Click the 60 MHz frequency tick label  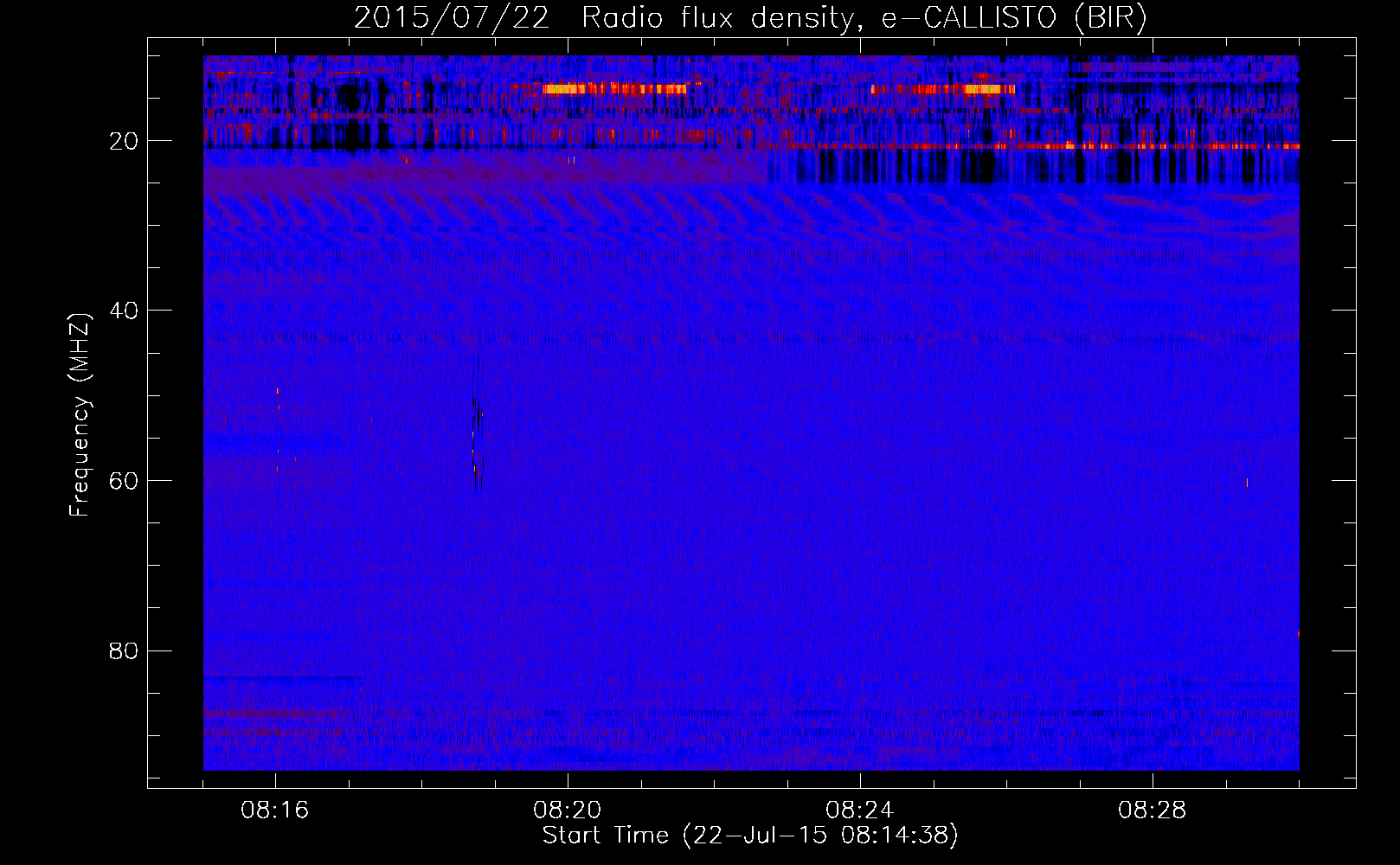click(x=125, y=481)
